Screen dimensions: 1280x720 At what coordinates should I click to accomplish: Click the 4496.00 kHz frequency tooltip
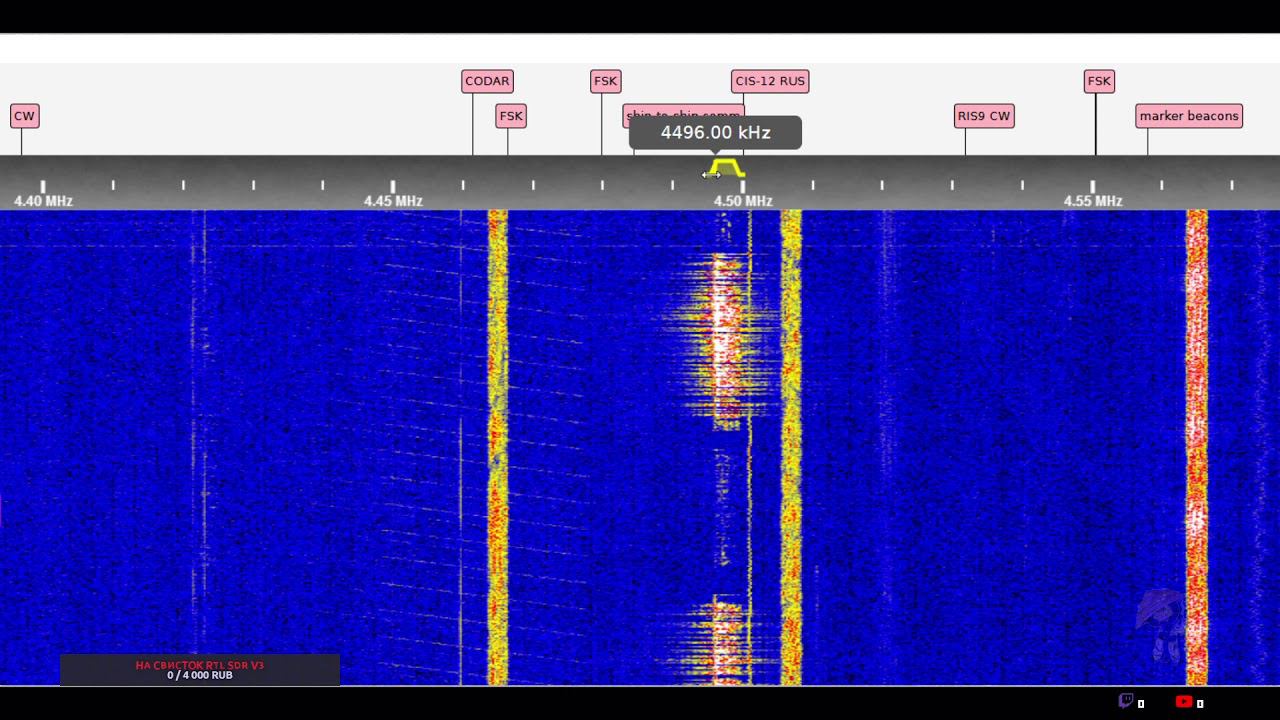[x=715, y=133]
